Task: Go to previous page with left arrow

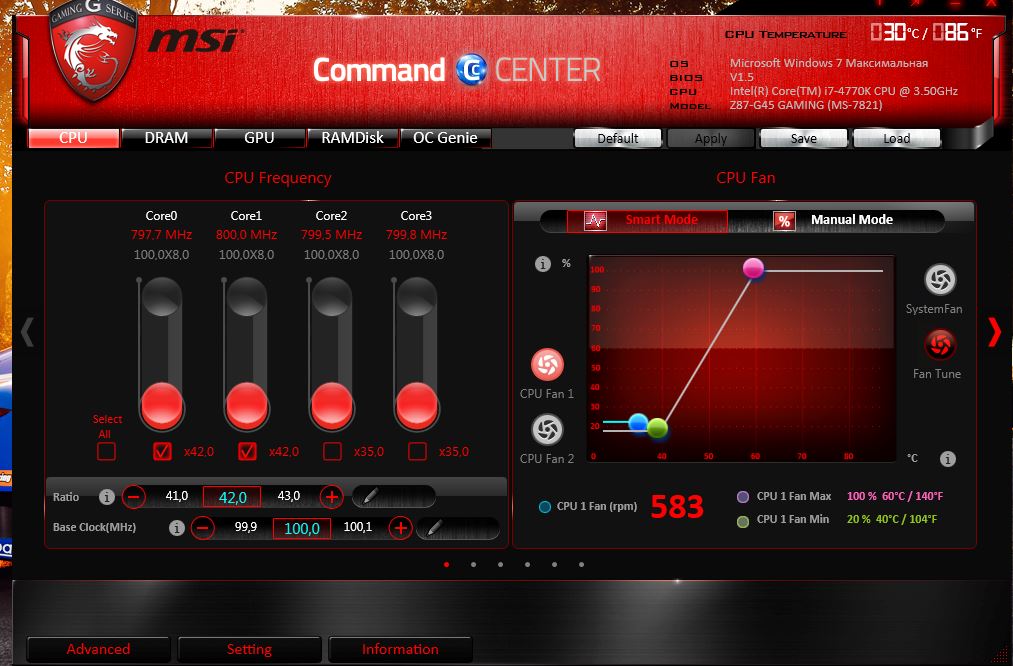Action: (27, 331)
